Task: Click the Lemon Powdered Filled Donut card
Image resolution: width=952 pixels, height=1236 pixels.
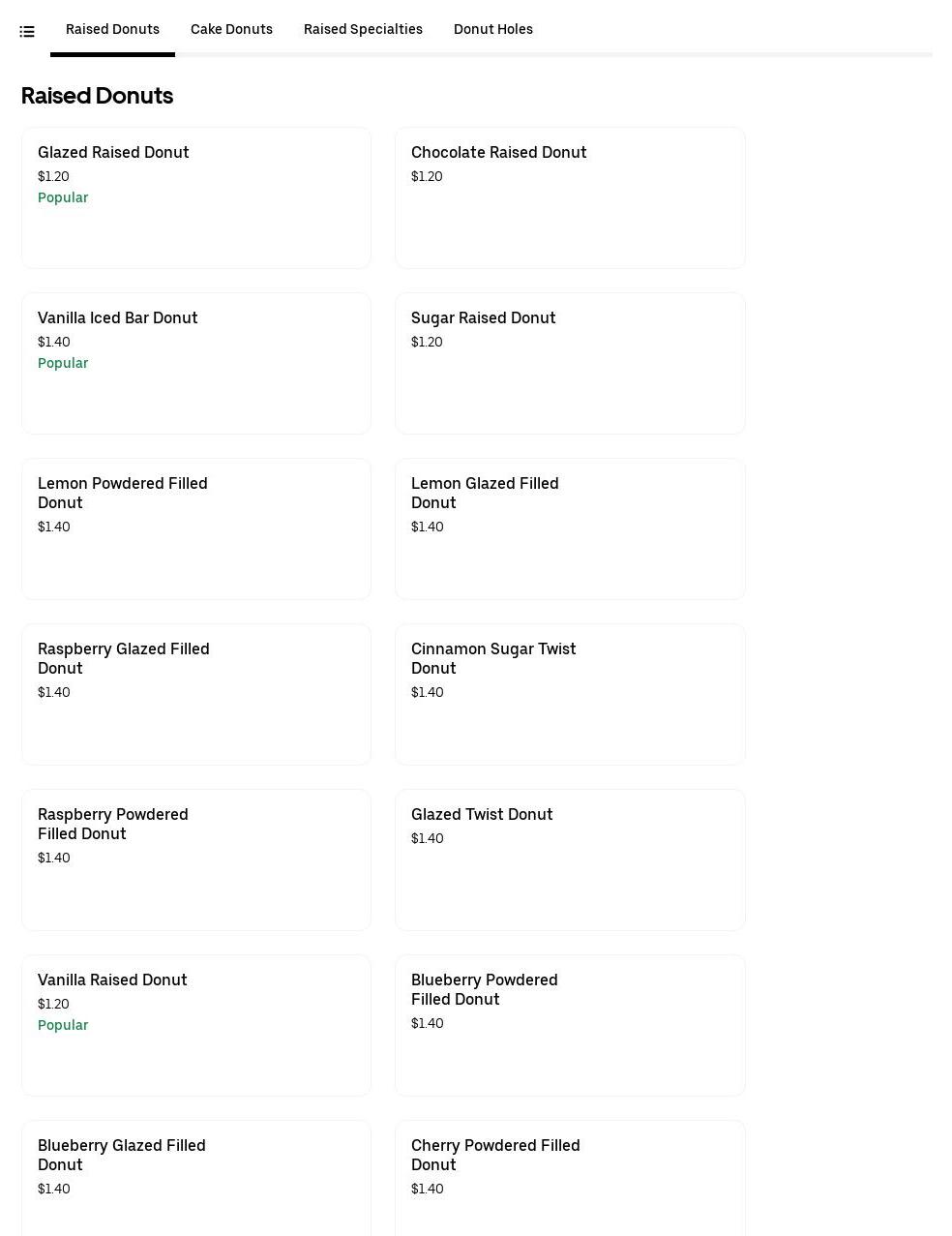Action: (195, 528)
